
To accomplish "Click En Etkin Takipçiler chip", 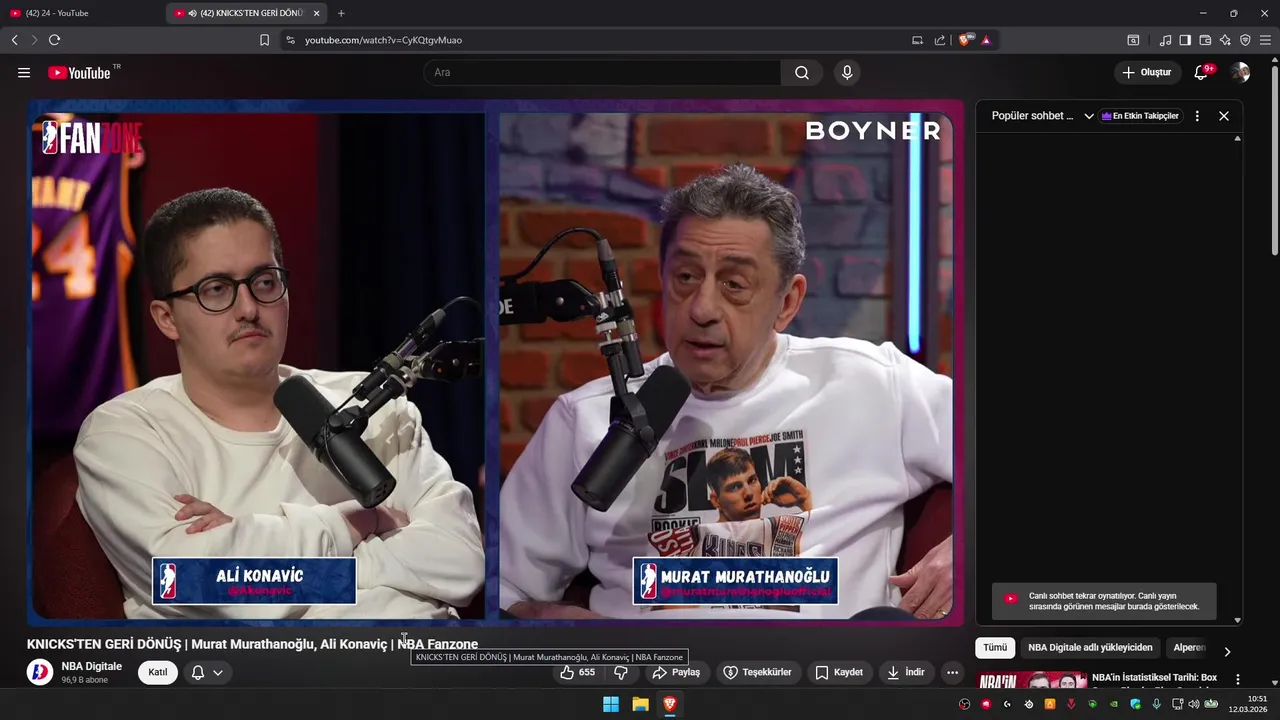I will [1140, 116].
